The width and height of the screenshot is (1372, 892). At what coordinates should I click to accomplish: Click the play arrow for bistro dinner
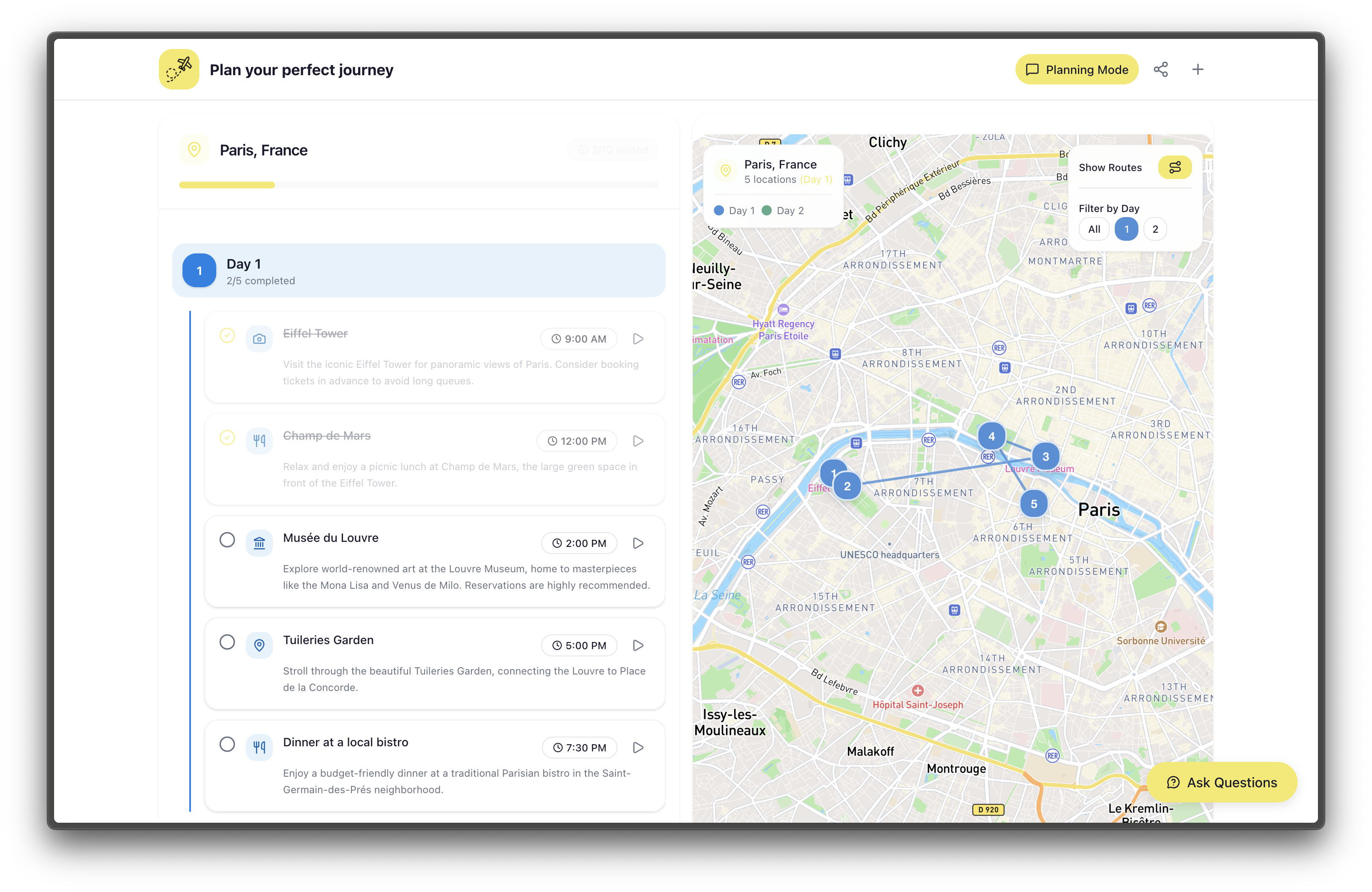coord(637,748)
